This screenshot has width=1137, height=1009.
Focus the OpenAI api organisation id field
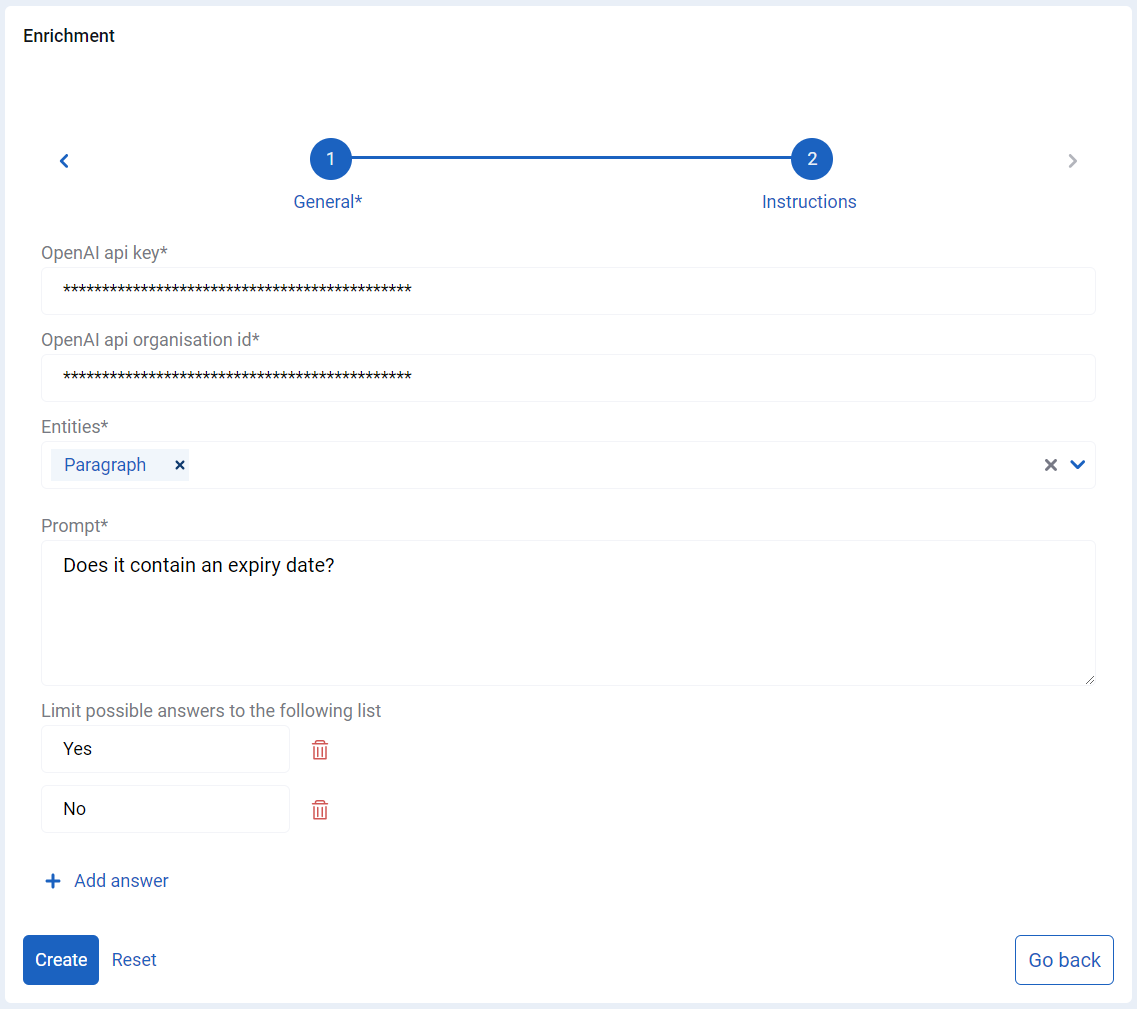pyautogui.click(x=568, y=378)
